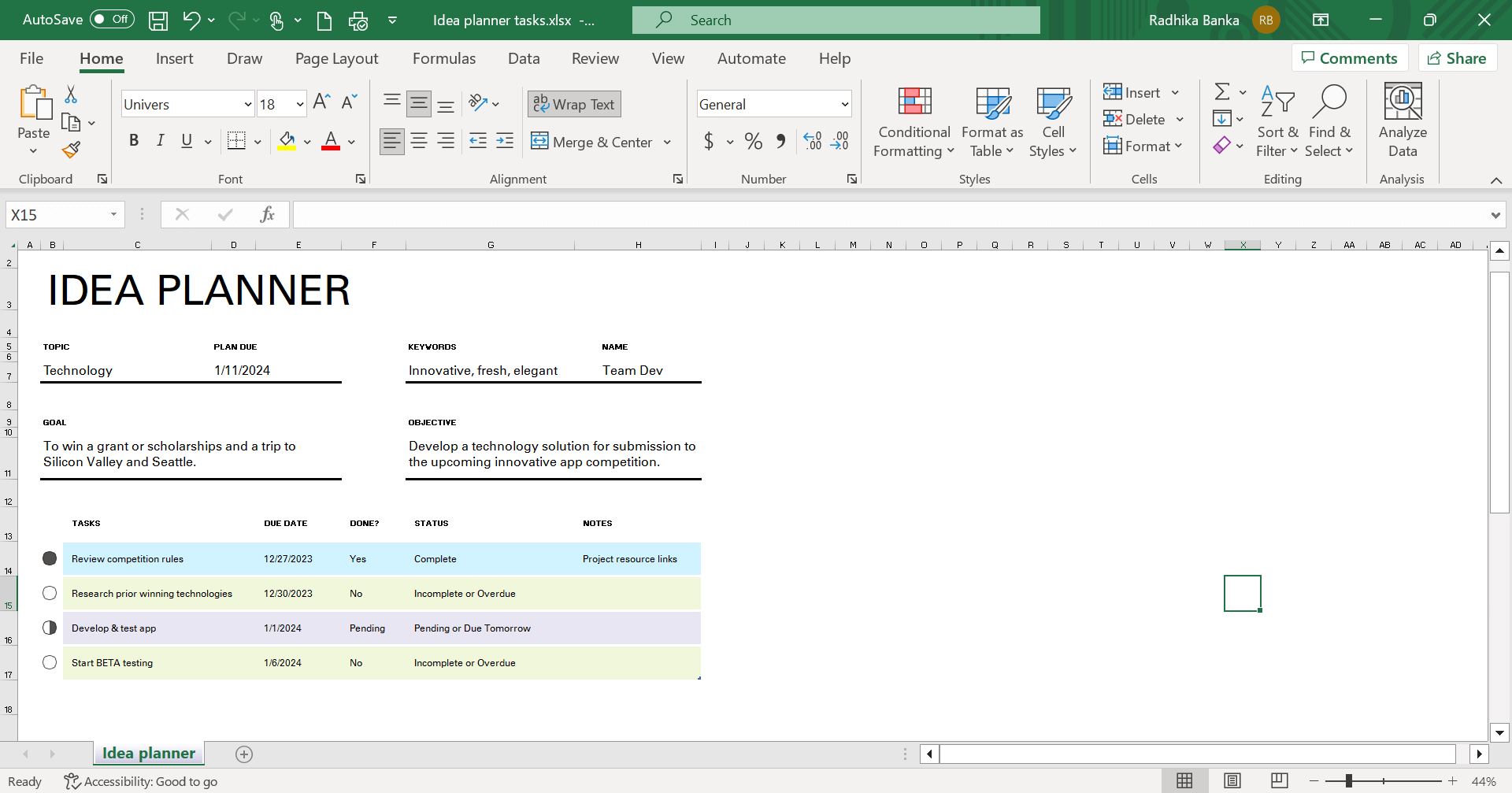Screen dimensions: 1512x793
Task: Click the Research prior winning technologies status circle
Action: [49, 593]
